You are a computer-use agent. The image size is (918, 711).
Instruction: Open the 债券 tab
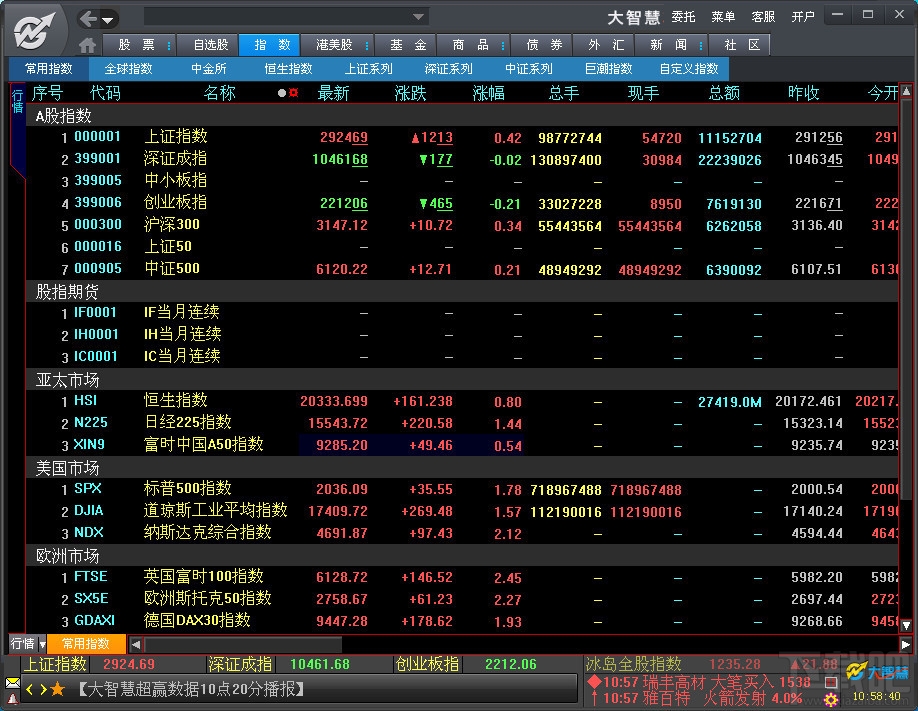click(x=544, y=45)
